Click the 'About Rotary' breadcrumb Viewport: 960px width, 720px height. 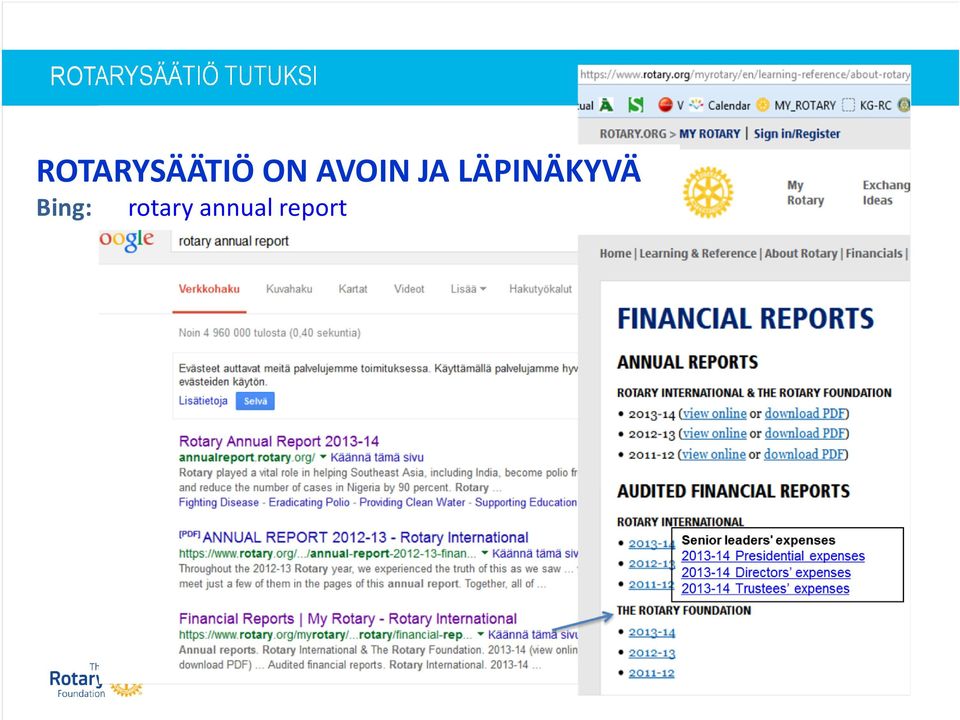click(x=801, y=253)
